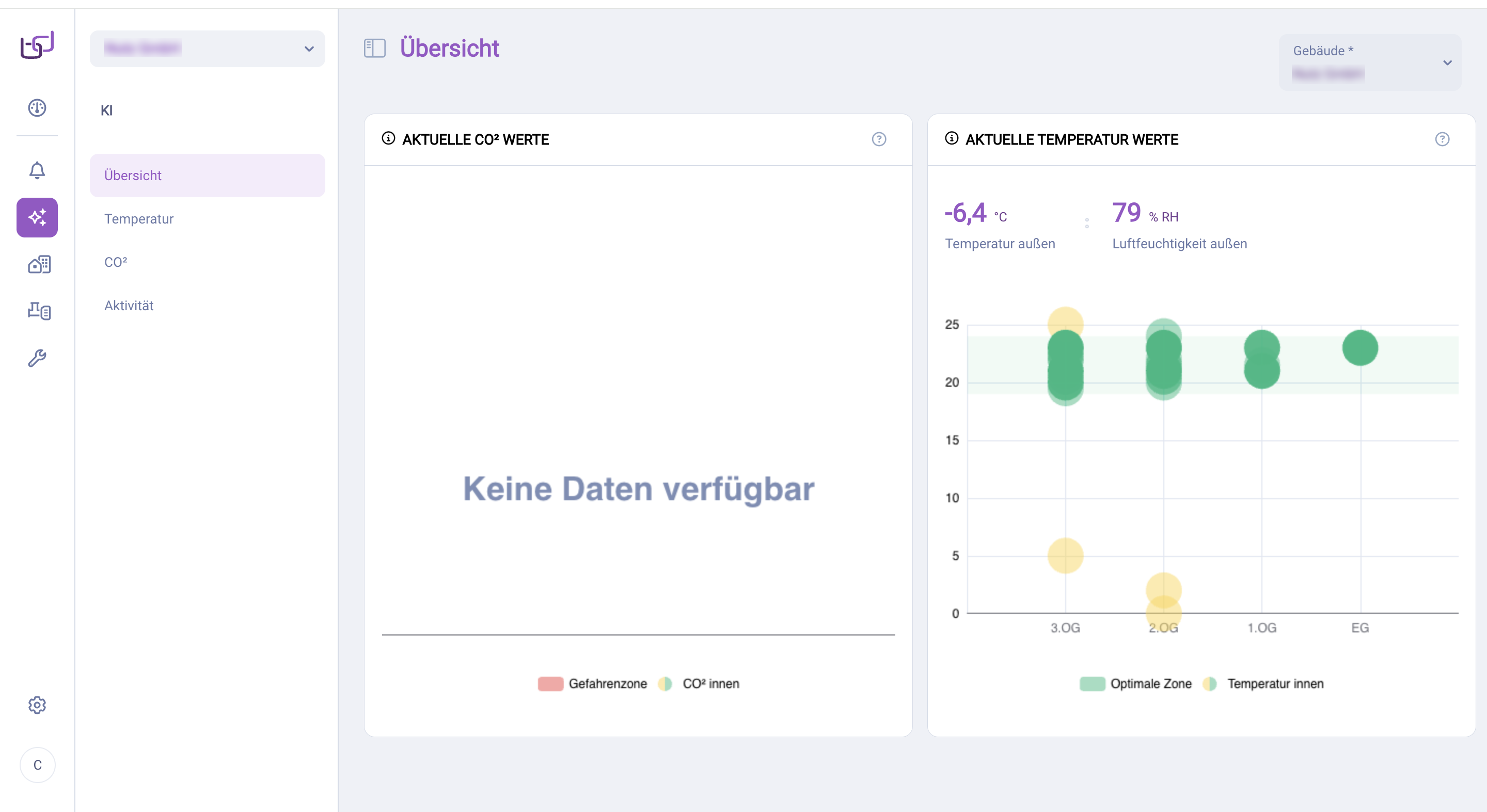
Task: Click help icon on Temperatur card
Action: pyautogui.click(x=1442, y=139)
